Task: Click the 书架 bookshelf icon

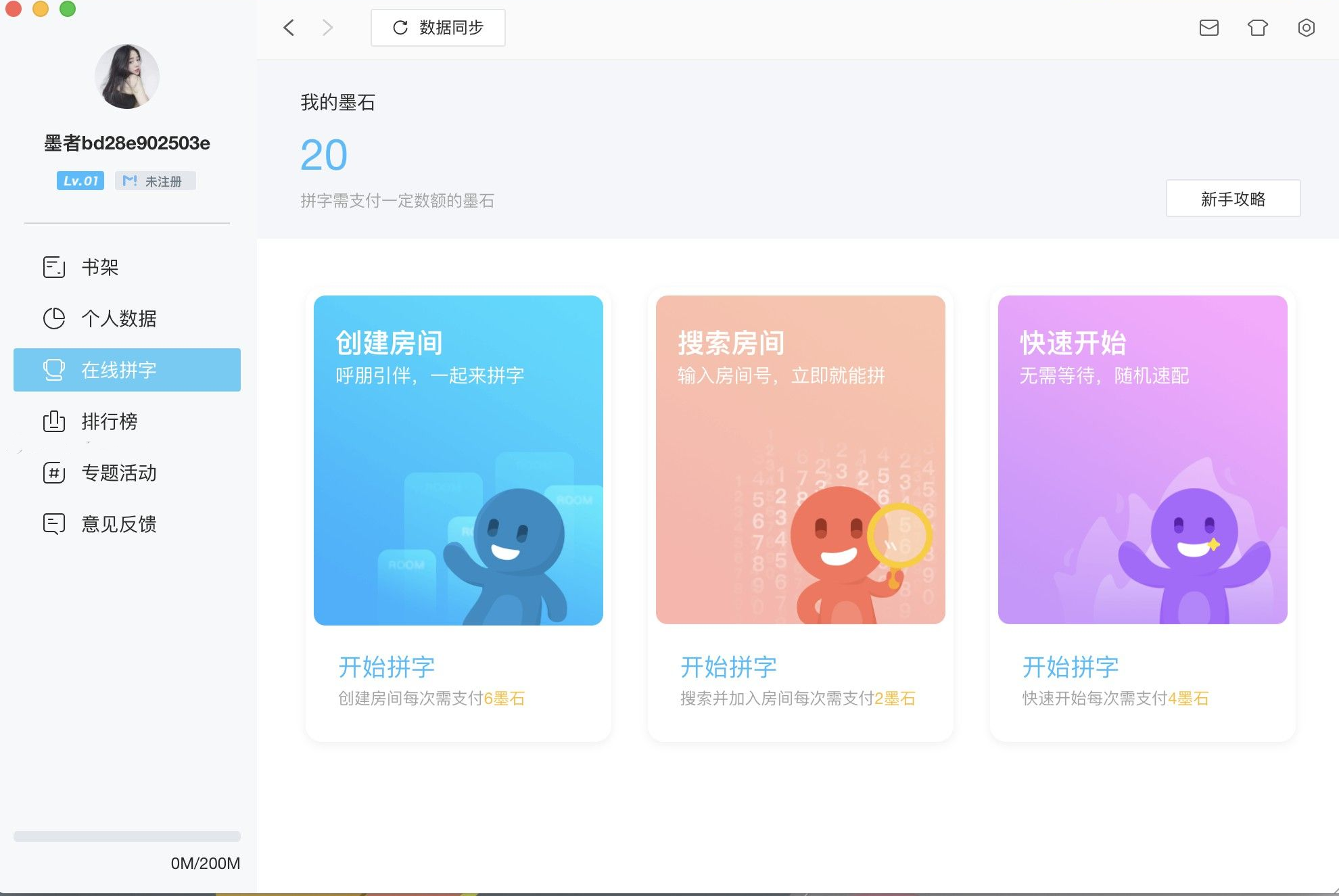Action: click(54, 267)
